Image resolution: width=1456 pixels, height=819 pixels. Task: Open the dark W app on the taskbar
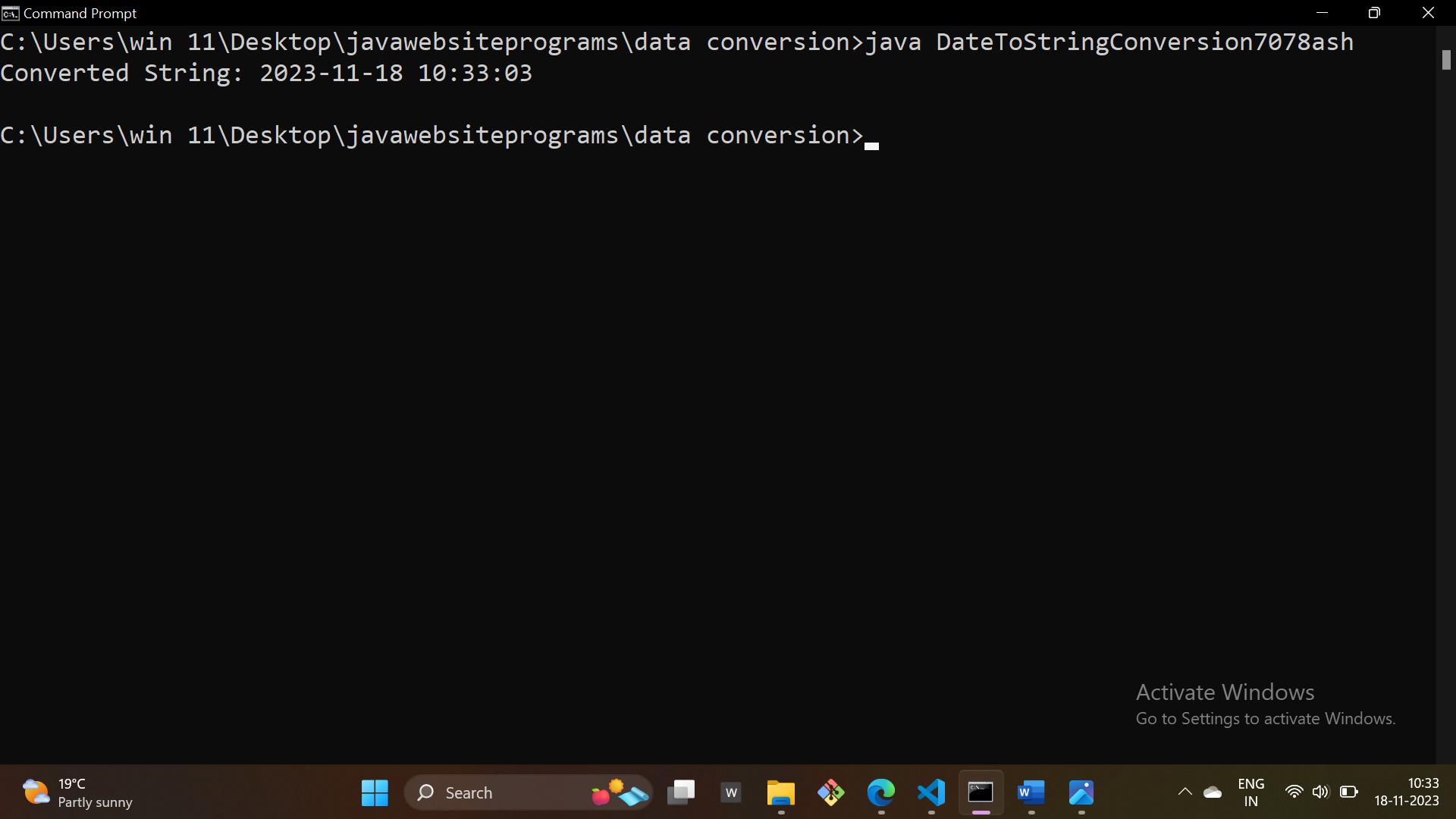[731, 792]
